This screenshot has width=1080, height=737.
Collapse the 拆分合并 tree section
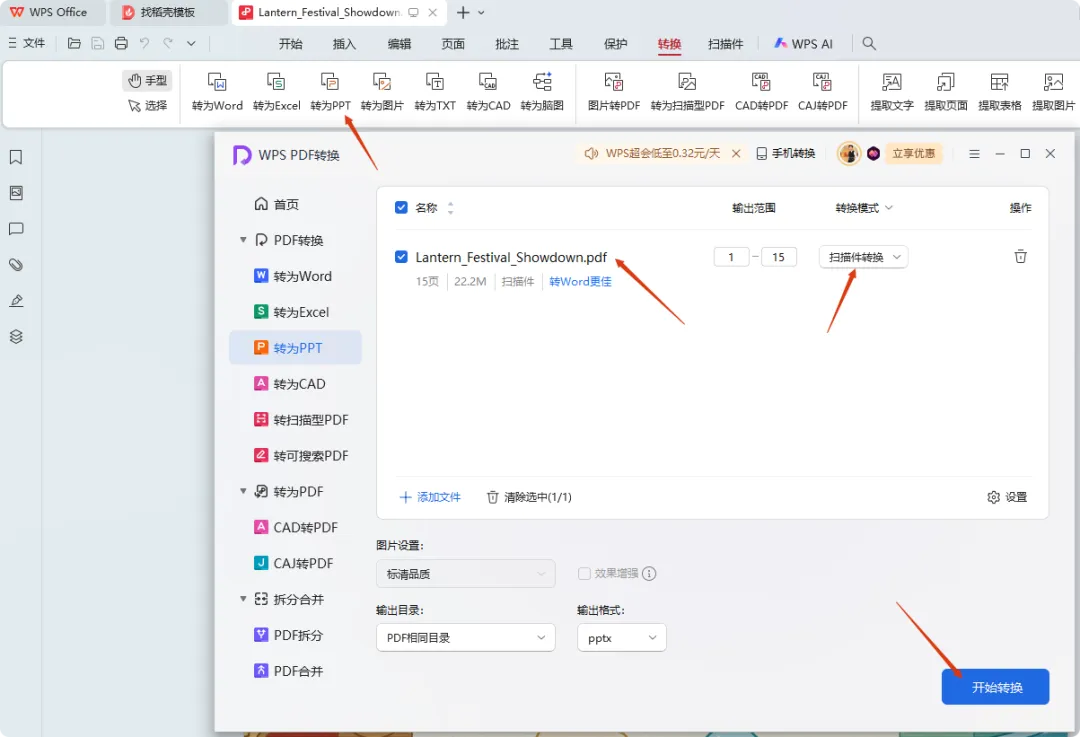tap(243, 599)
